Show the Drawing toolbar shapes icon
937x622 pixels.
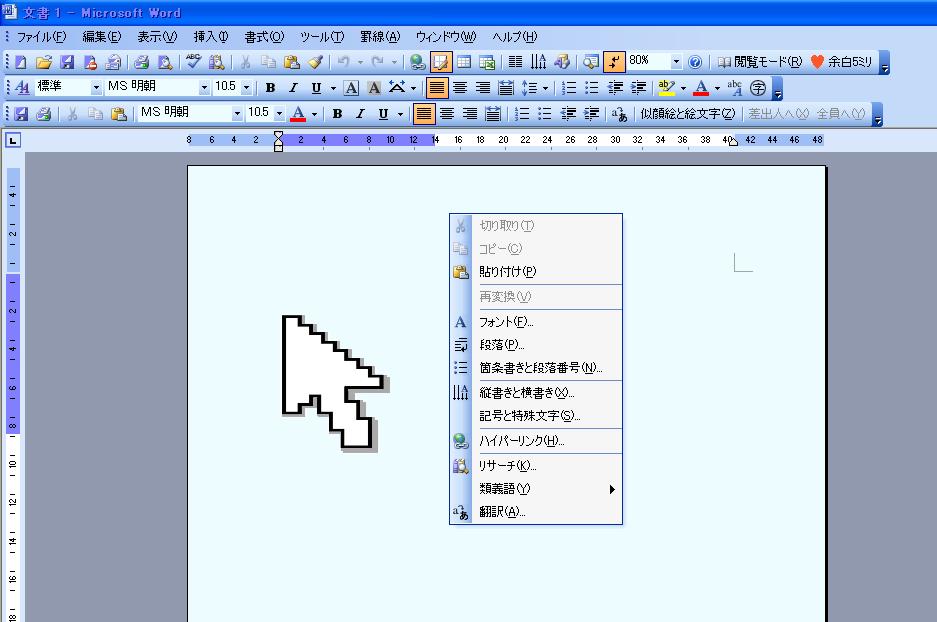pyautogui.click(x=562, y=62)
